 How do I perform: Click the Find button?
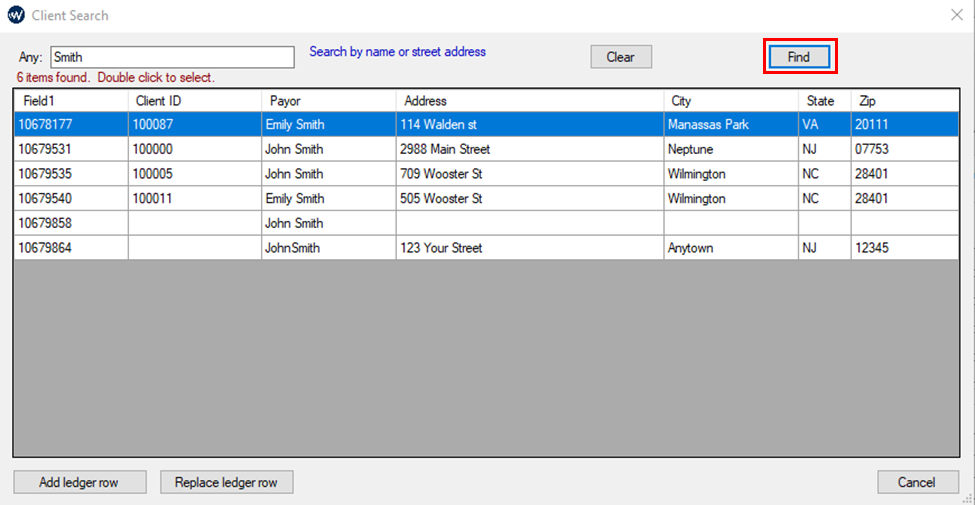click(799, 57)
